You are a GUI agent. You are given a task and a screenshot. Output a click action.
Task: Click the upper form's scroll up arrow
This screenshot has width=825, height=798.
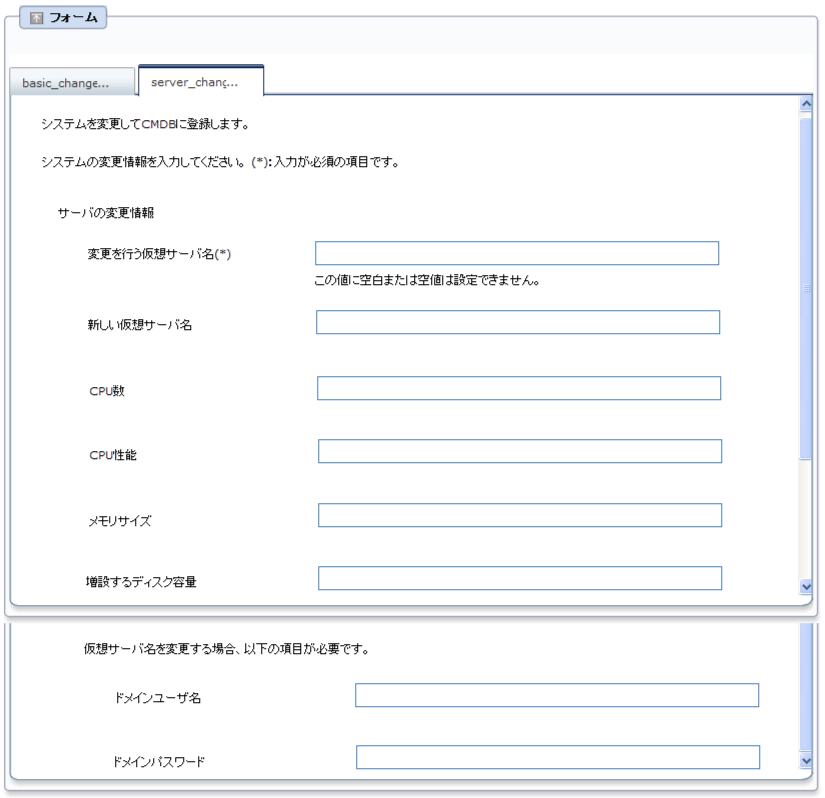pos(806,104)
